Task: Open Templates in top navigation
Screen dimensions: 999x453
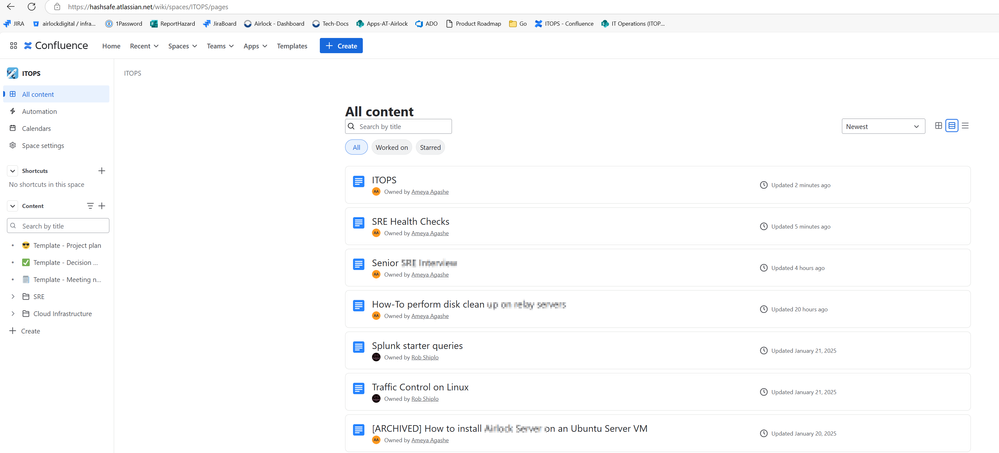Action: tap(292, 46)
